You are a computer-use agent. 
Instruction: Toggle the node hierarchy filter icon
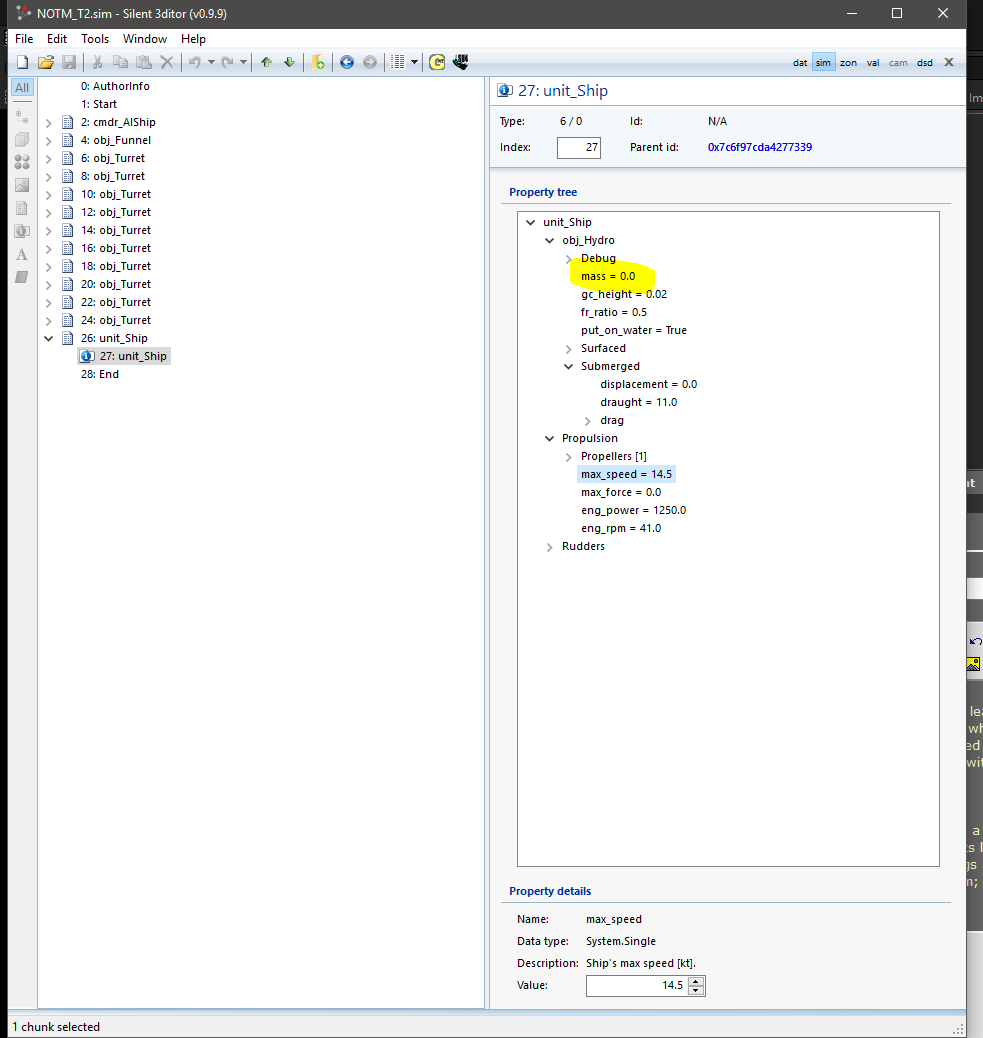(22, 116)
